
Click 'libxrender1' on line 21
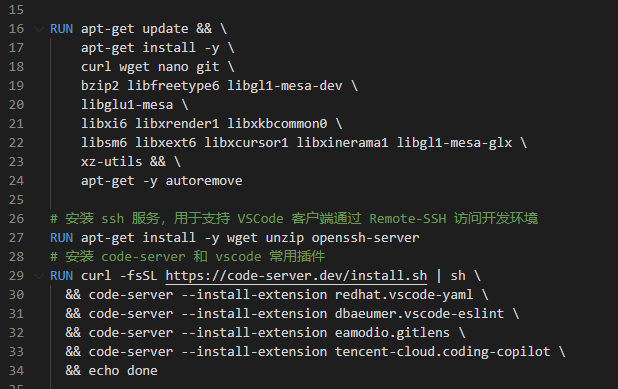click(x=177, y=124)
